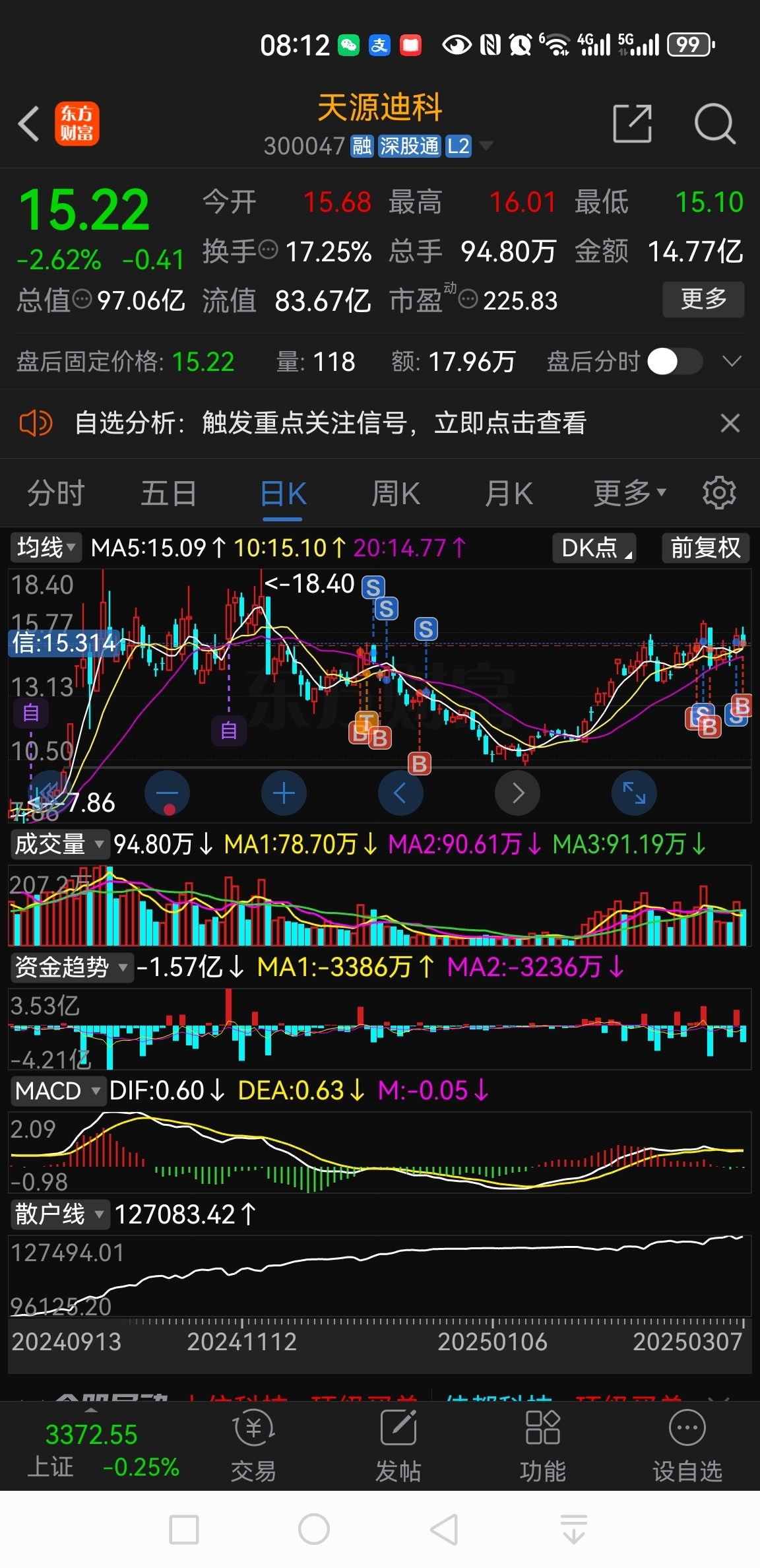Open DK点 selector
The width and height of the screenshot is (760, 1568).
pyautogui.click(x=595, y=548)
